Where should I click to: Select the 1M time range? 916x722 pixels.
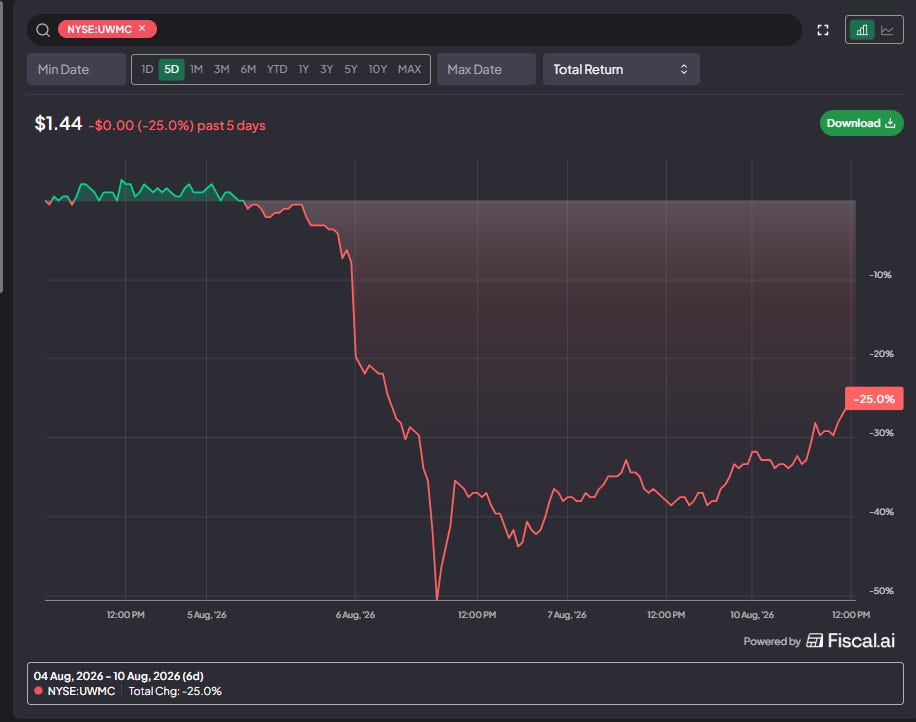[196, 69]
